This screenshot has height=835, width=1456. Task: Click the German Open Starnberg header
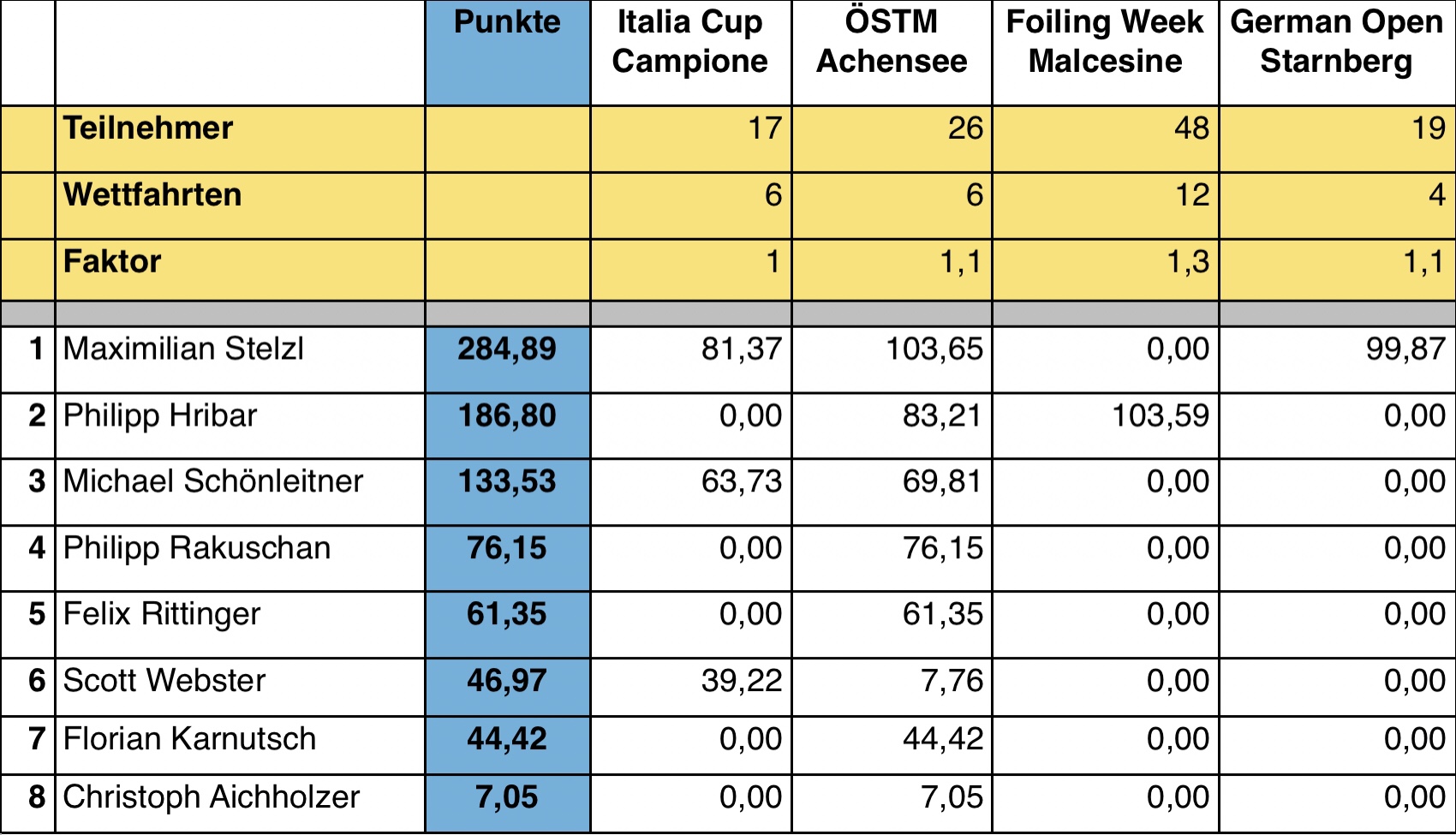[x=1337, y=53]
